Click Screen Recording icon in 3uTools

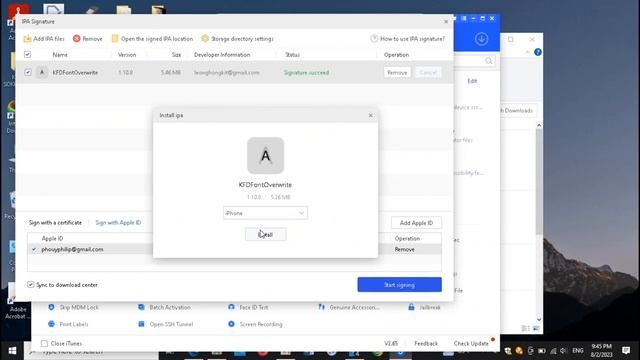(x=231, y=324)
